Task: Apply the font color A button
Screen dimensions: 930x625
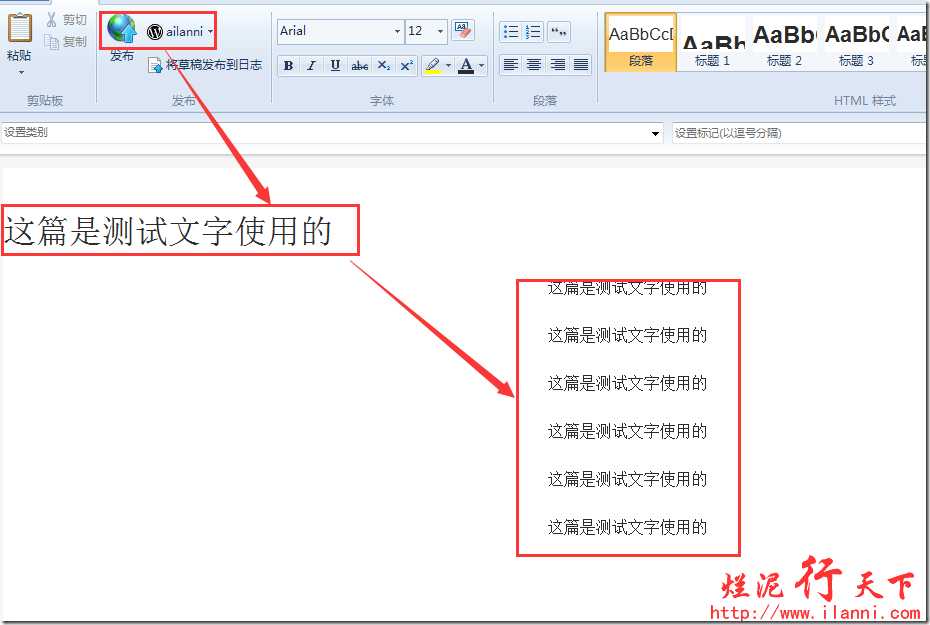Action: (x=466, y=65)
